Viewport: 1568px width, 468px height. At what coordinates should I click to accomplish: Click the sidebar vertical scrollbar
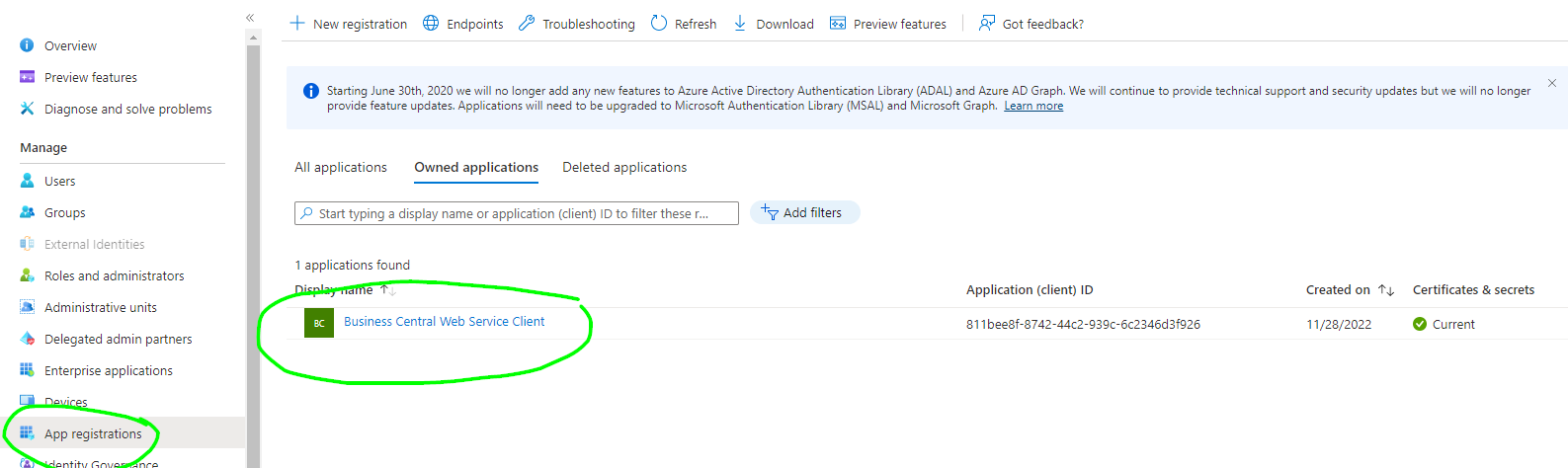(x=253, y=256)
